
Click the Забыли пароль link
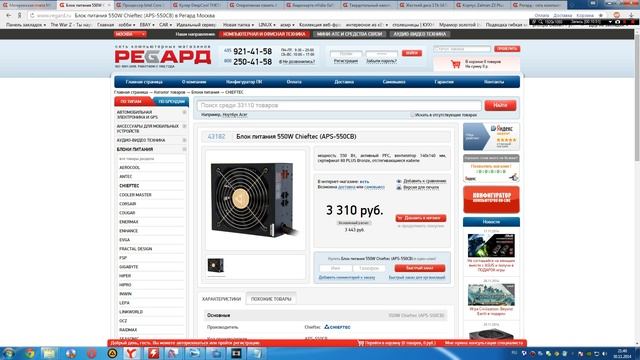381,61
